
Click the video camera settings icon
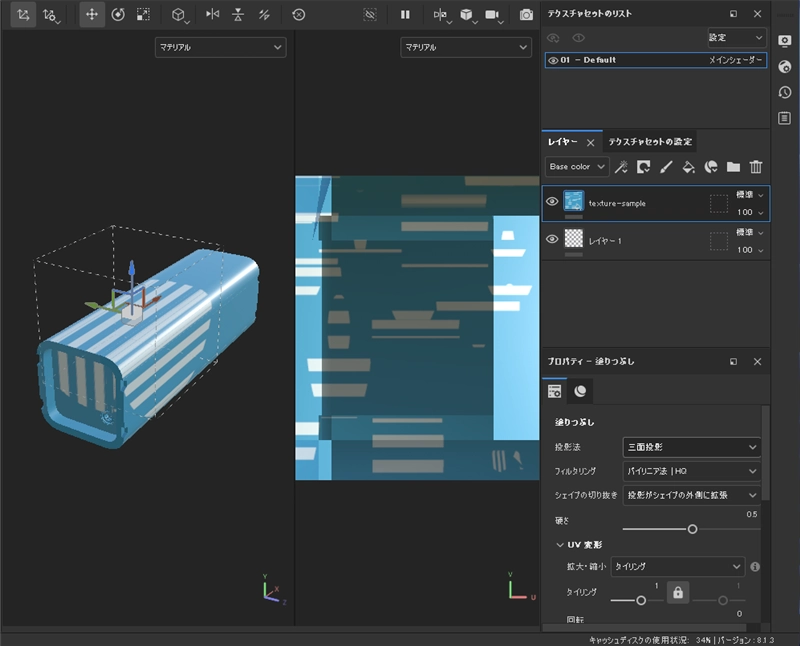(x=492, y=14)
